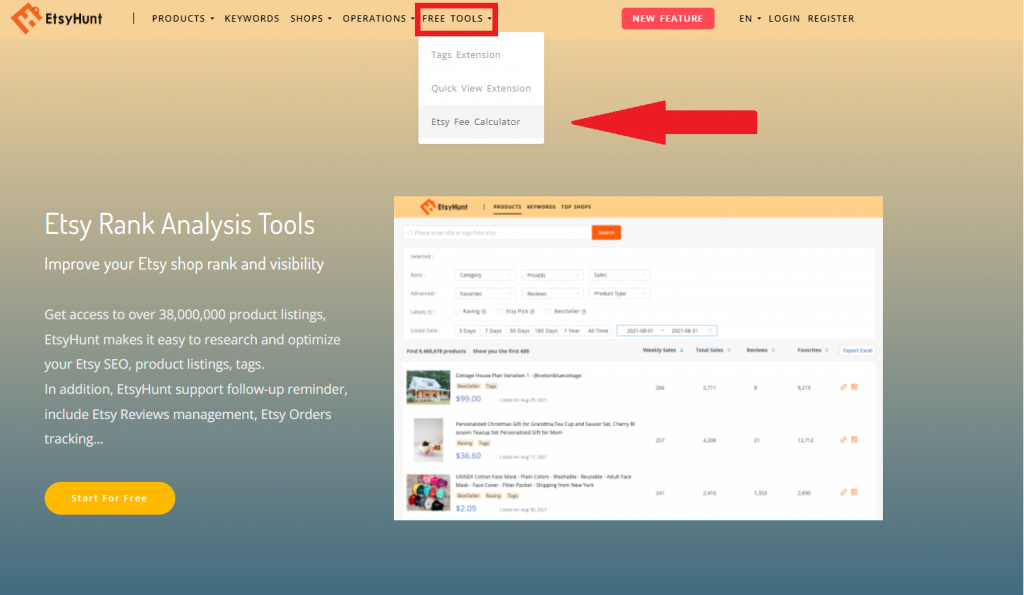Open the Category filter dropdown
The width and height of the screenshot is (1024, 595).
click(x=485, y=275)
